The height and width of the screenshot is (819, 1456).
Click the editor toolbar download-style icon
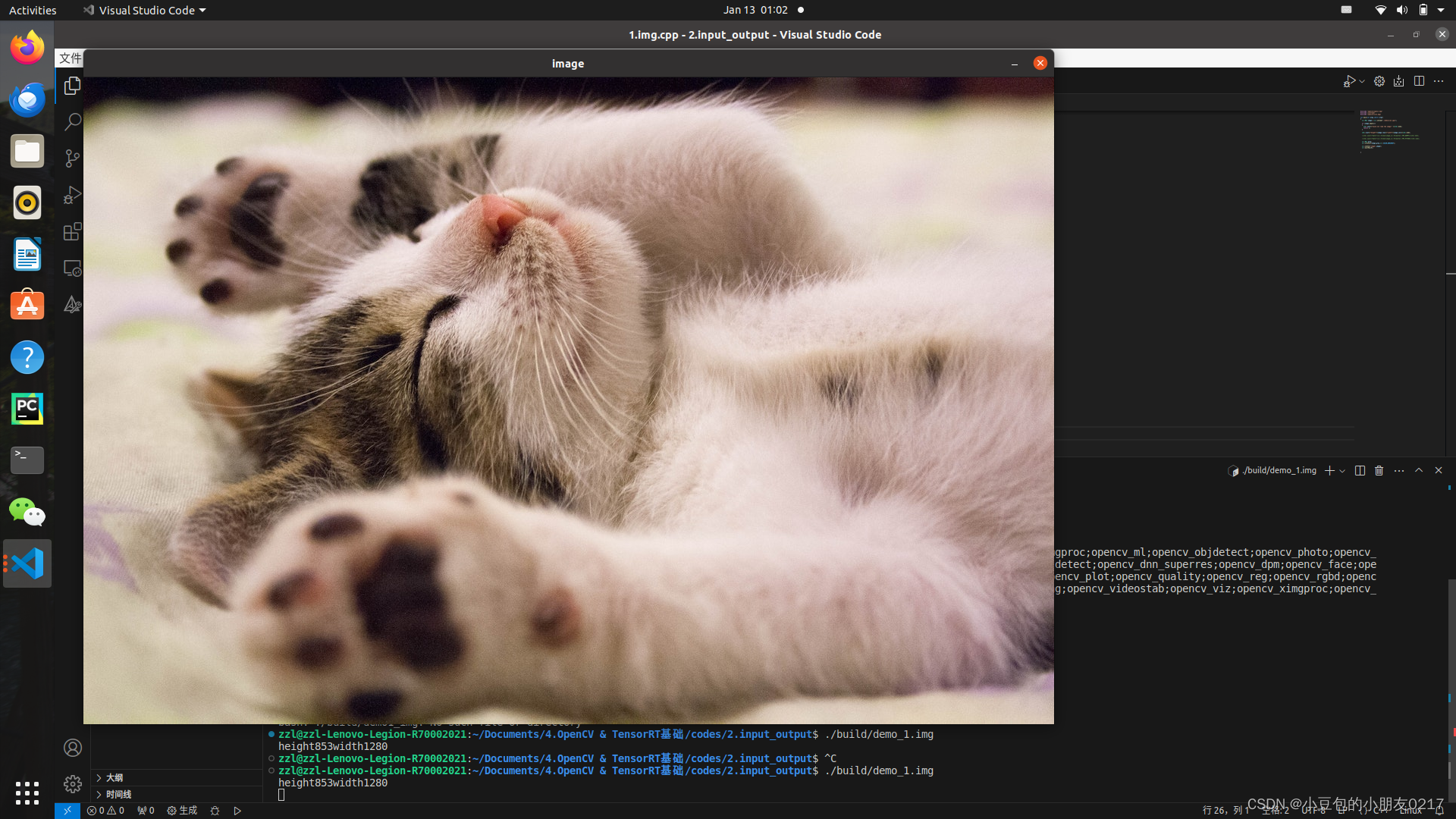[1399, 81]
